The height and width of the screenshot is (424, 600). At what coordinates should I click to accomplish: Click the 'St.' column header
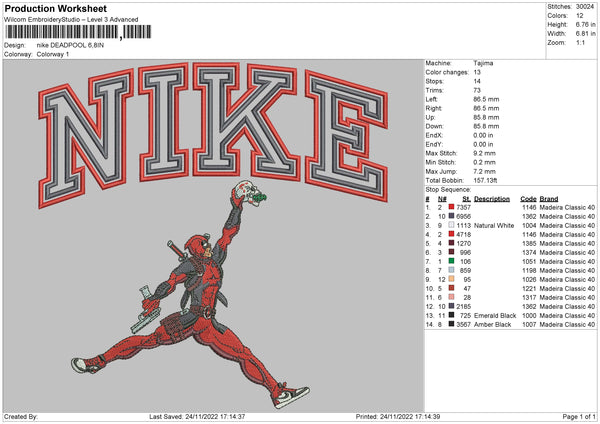click(466, 199)
